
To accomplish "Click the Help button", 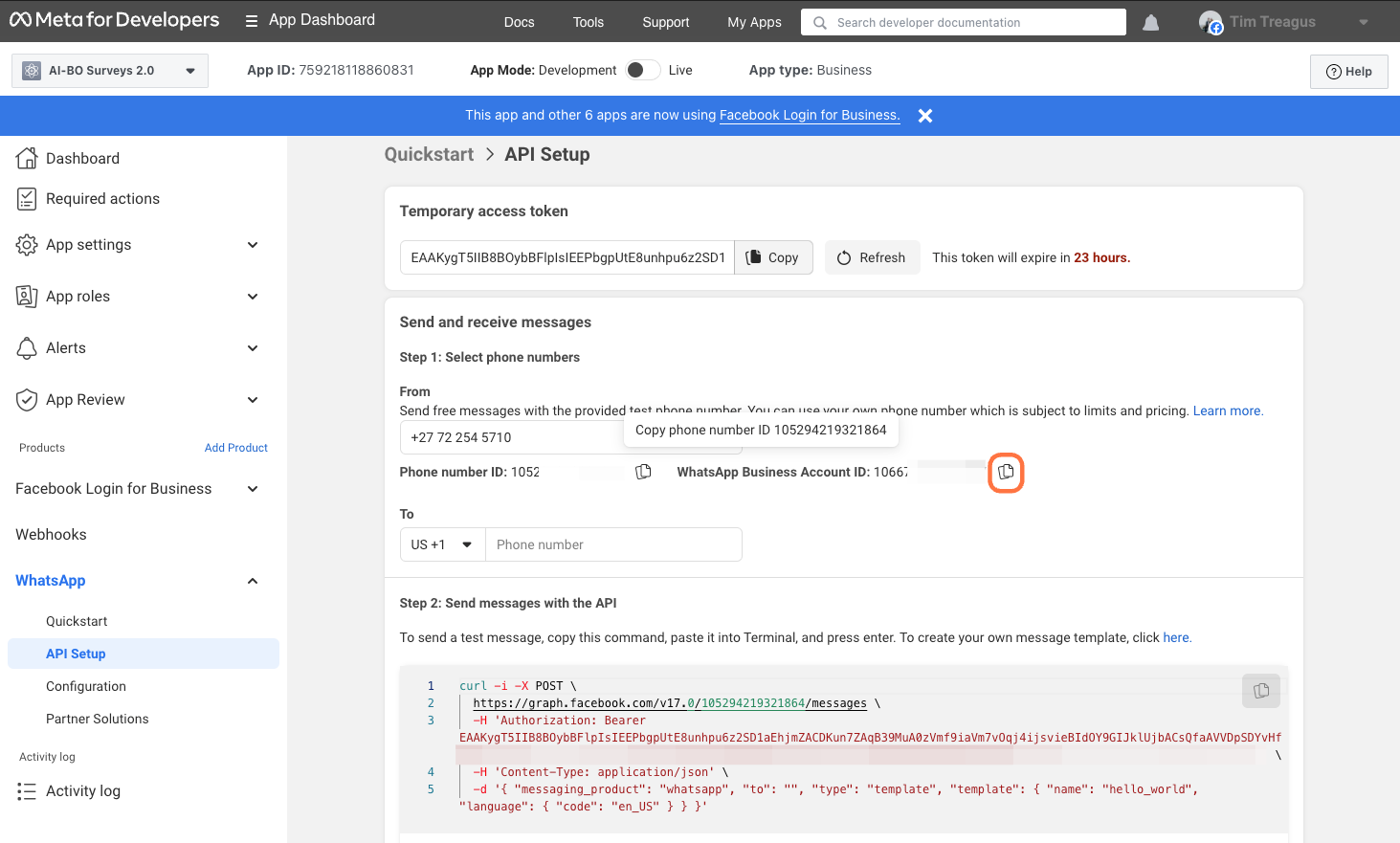I will (1349, 72).
